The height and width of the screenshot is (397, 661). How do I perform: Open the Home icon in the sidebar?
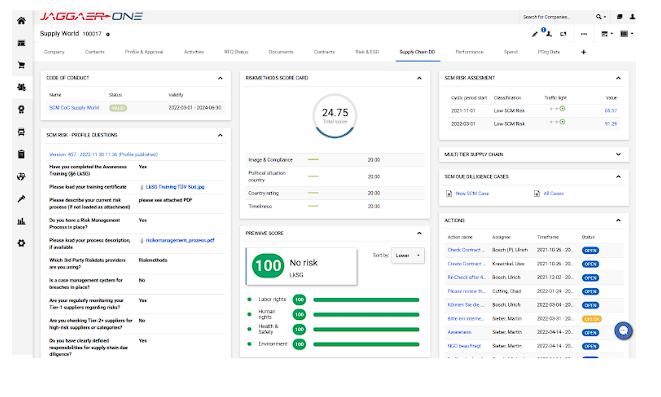pyautogui.click(x=21, y=21)
